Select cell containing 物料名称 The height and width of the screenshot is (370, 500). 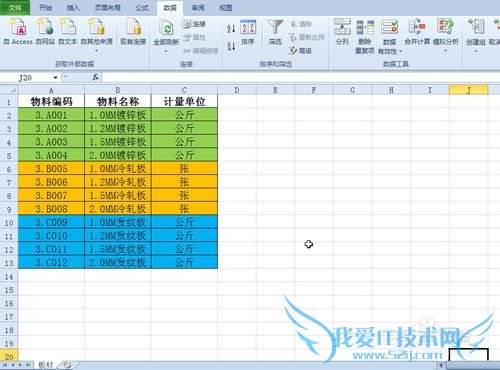point(118,102)
